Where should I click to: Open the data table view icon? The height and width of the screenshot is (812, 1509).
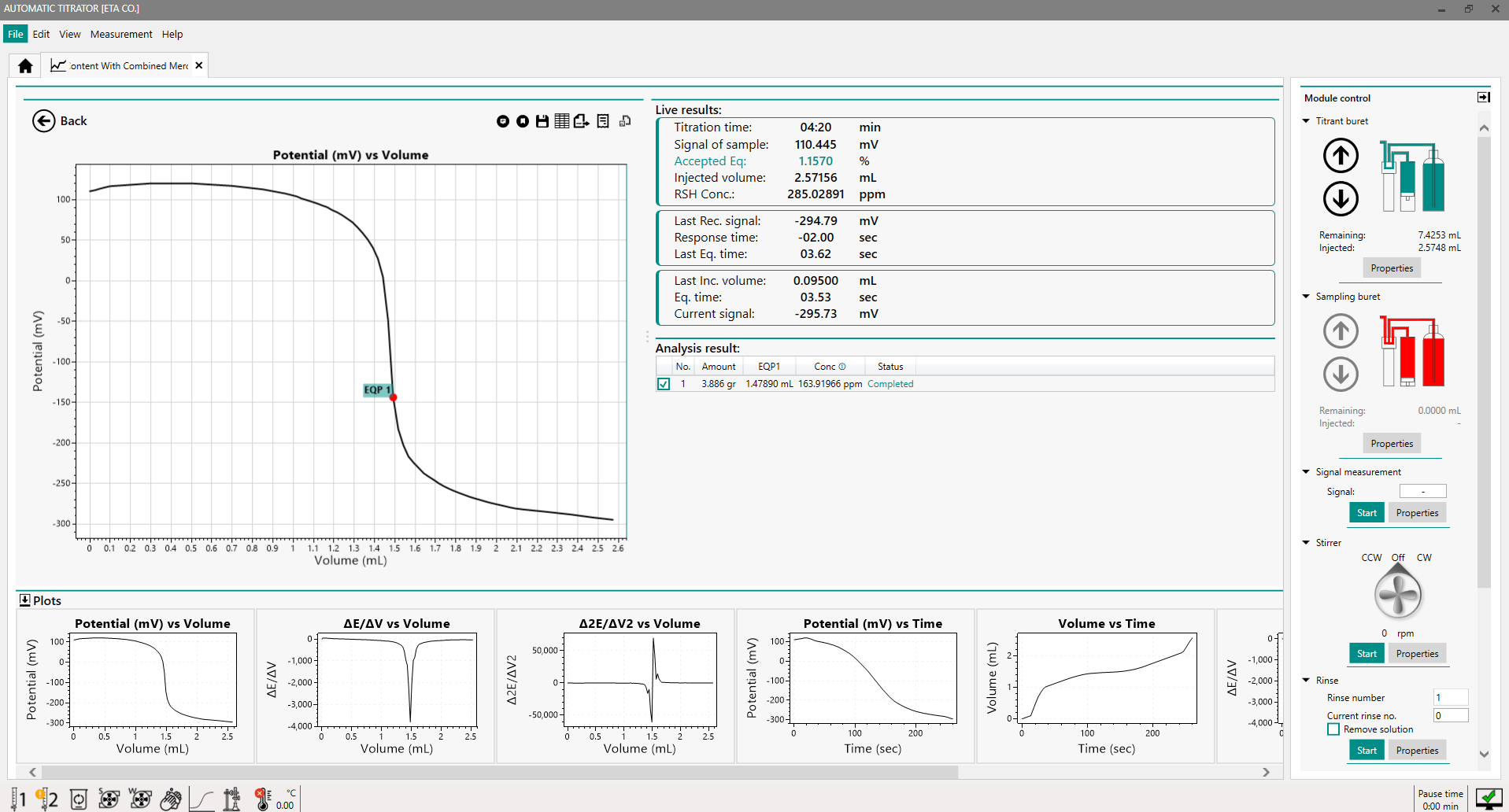(x=561, y=121)
